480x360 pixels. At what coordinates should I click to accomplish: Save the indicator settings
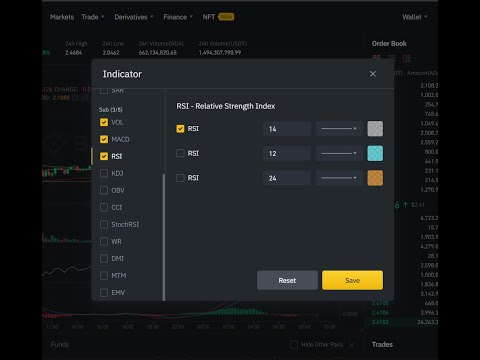click(352, 280)
